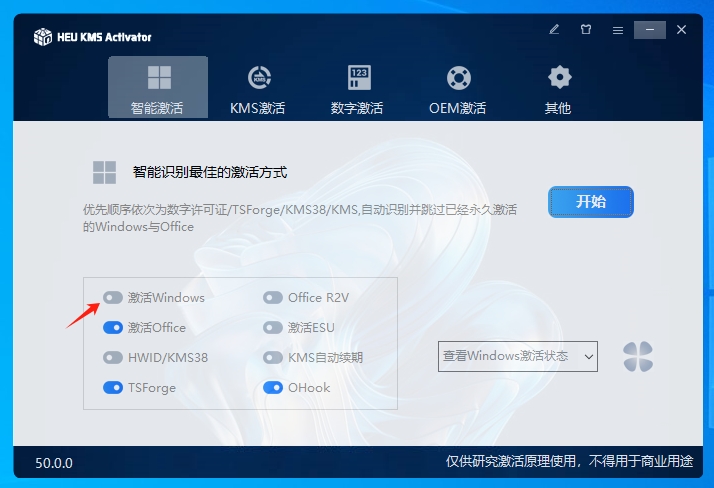Click the footer disclaimer 仅供研究激活原理使用
Image resolution: width=714 pixels, height=488 pixels.
pos(512,462)
